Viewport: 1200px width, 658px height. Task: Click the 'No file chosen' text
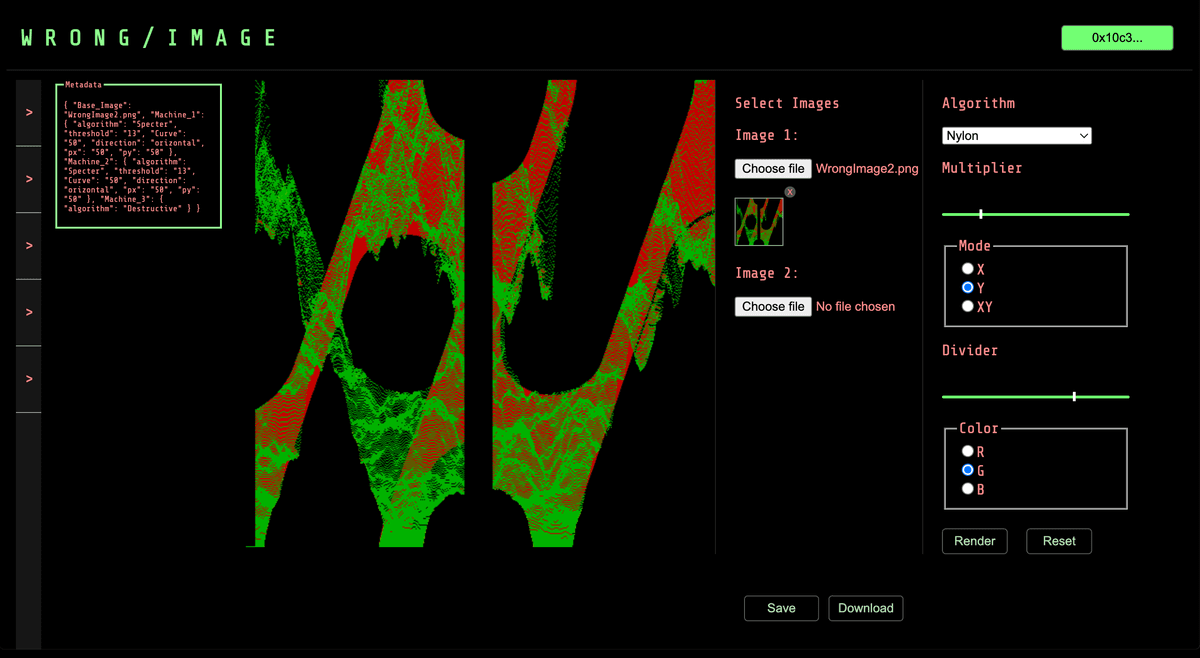pyautogui.click(x=856, y=307)
